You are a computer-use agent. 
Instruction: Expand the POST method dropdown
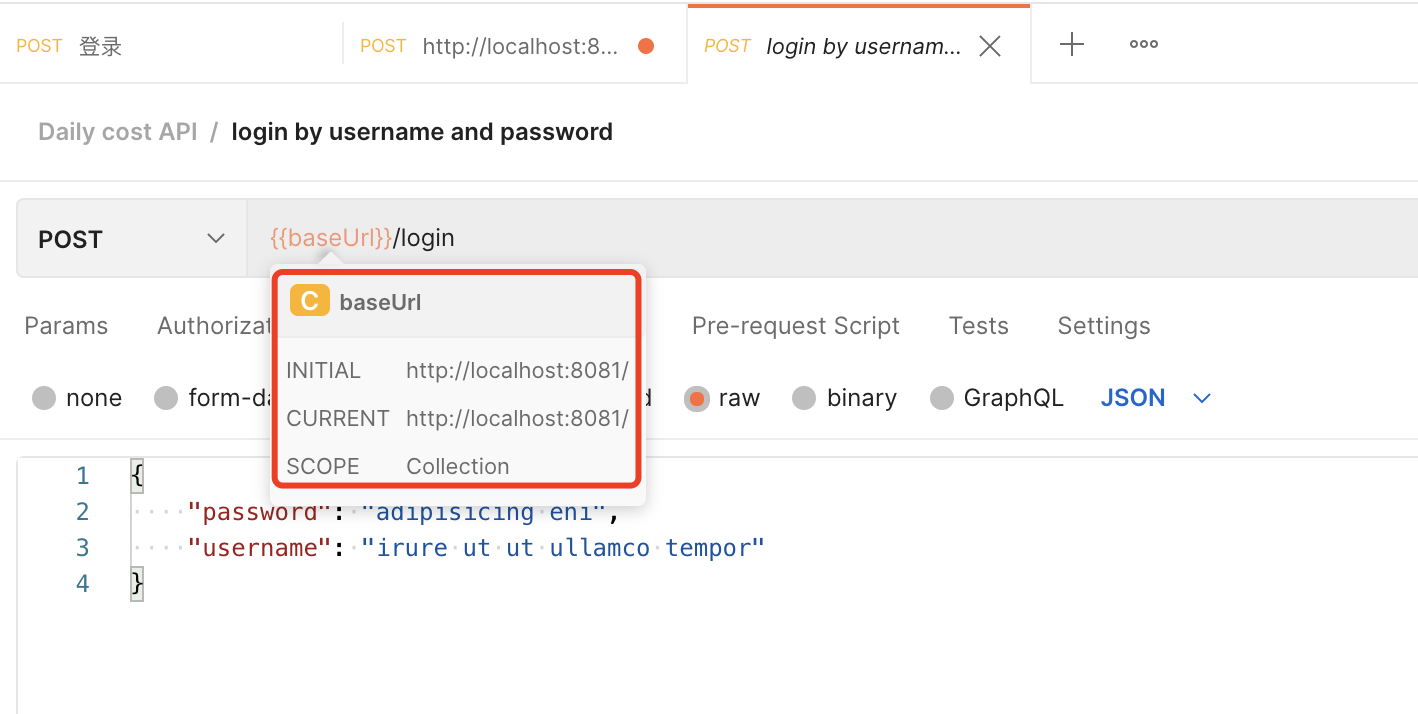131,239
